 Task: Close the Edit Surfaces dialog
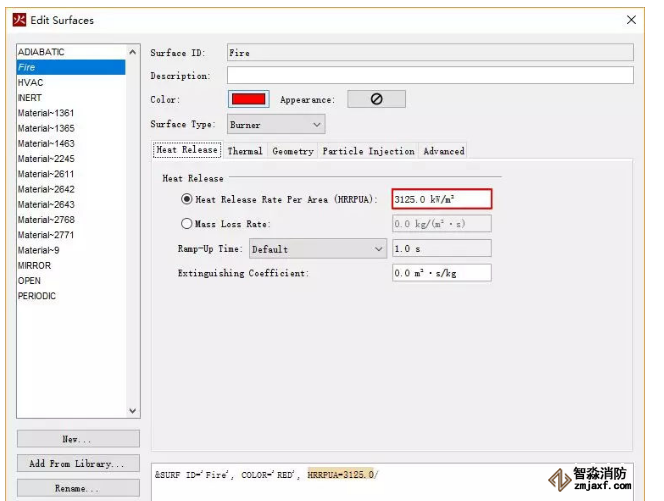pos(631,20)
